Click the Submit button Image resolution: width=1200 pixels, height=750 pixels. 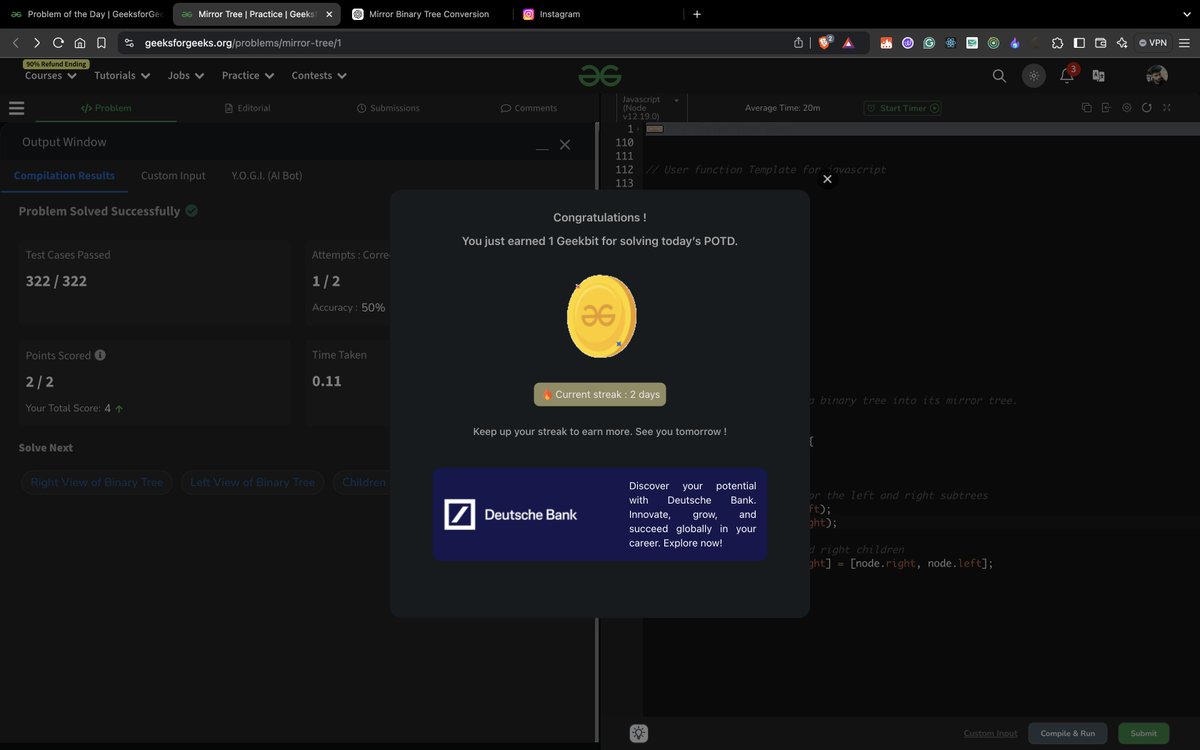pos(1143,733)
